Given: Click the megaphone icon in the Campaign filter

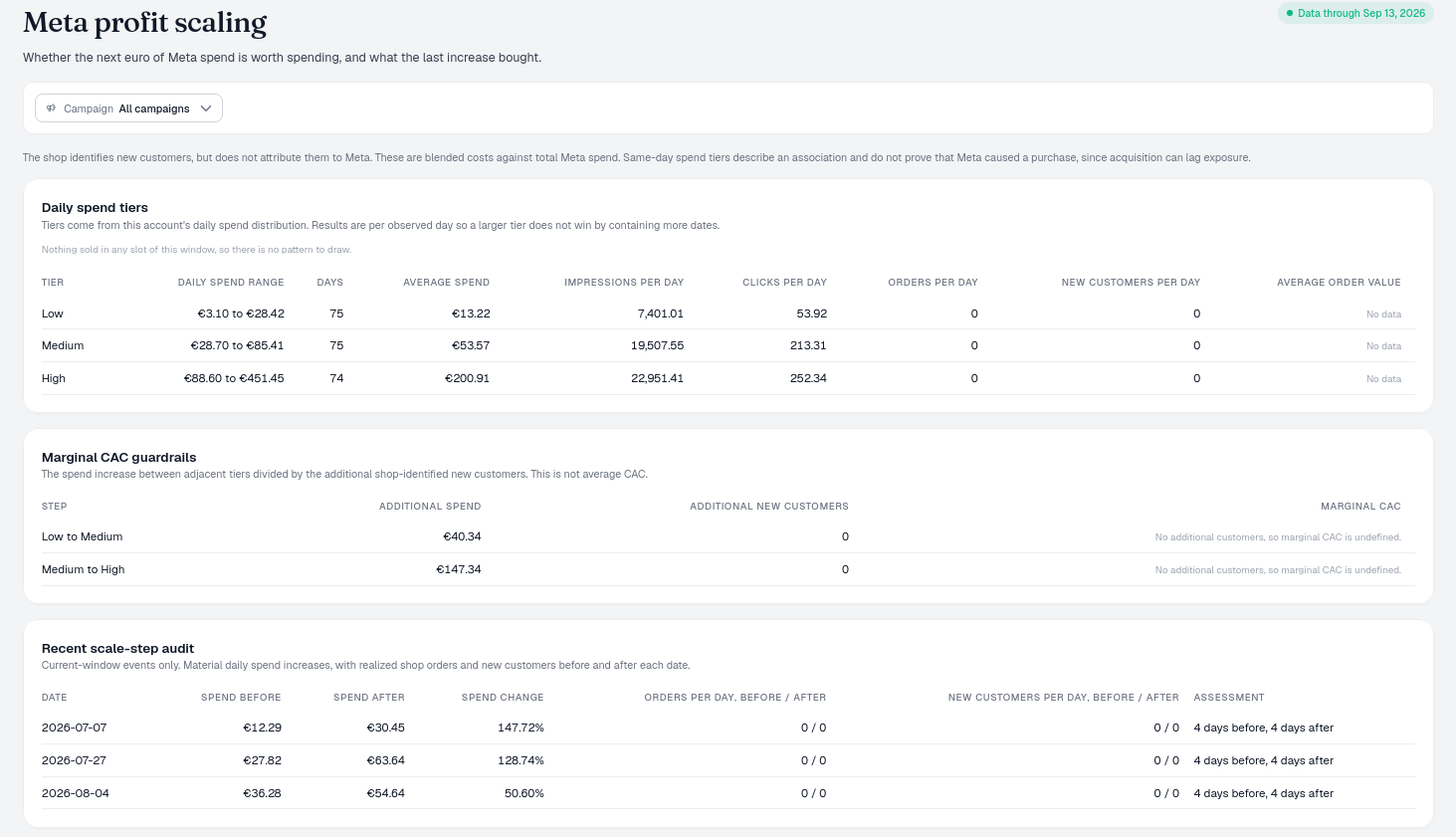Looking at the screenshot, I should coord(52,108).
